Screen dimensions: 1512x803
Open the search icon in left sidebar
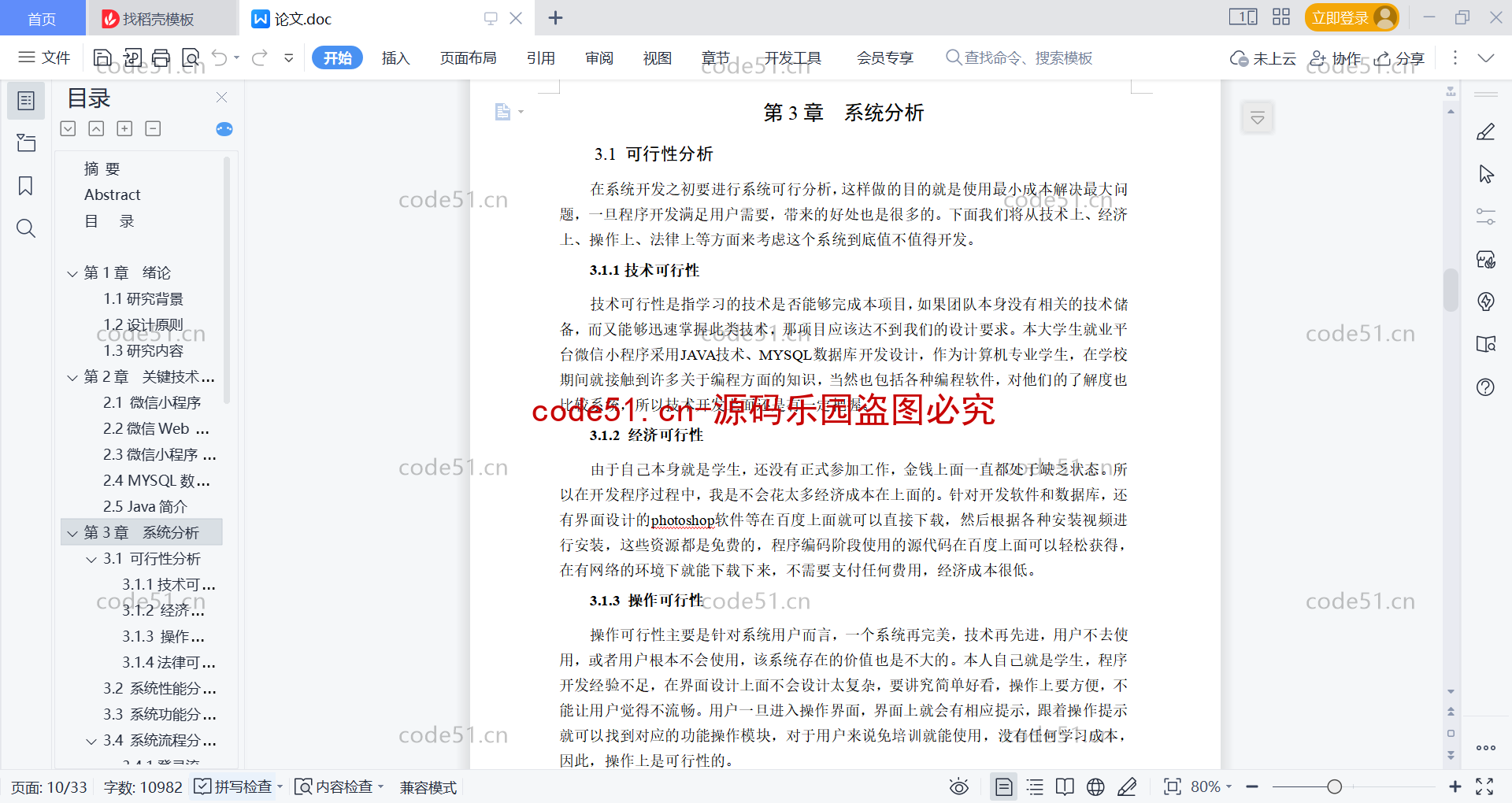pos(26,228)
